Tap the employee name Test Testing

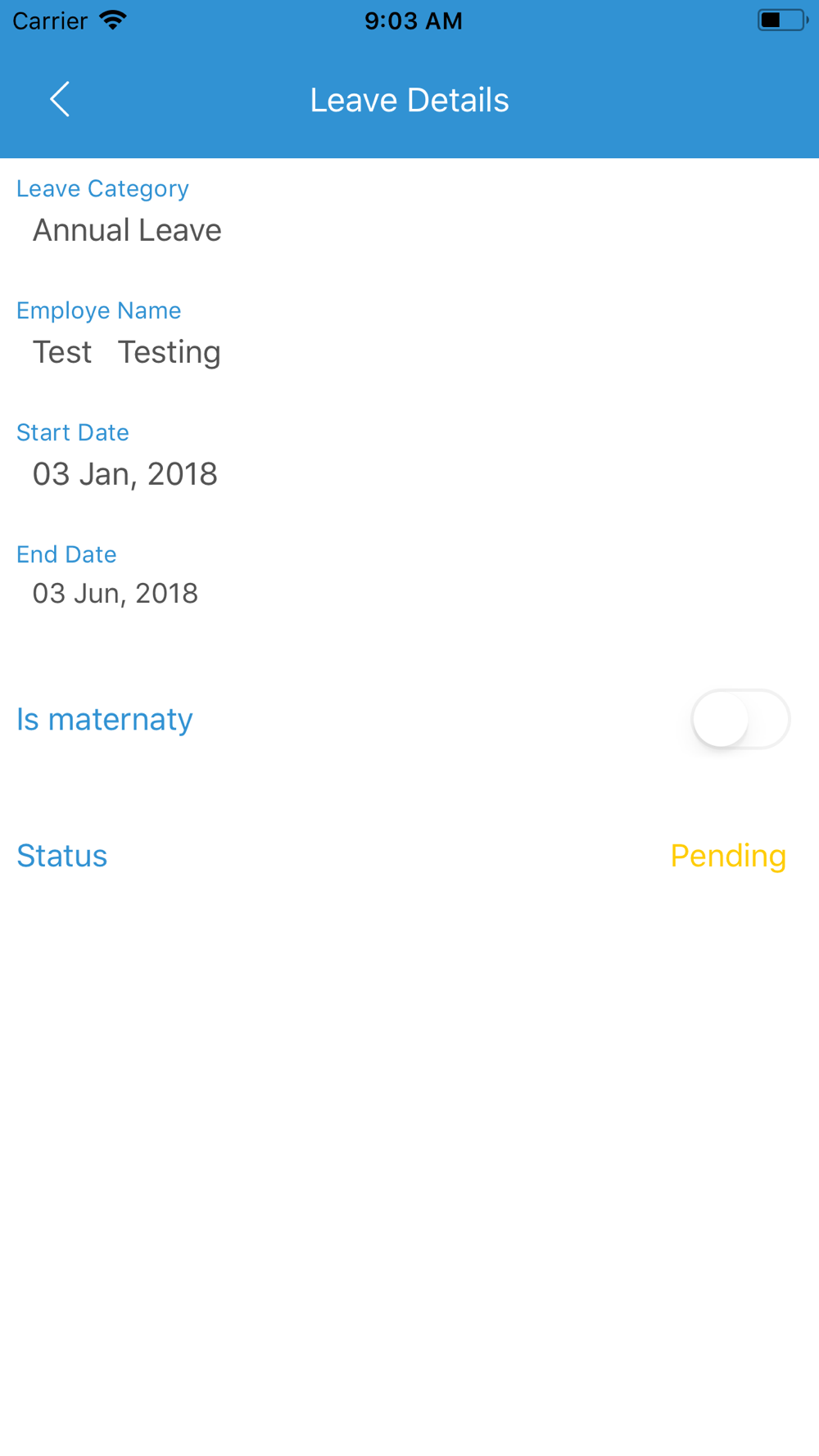(x=126, y=352)
